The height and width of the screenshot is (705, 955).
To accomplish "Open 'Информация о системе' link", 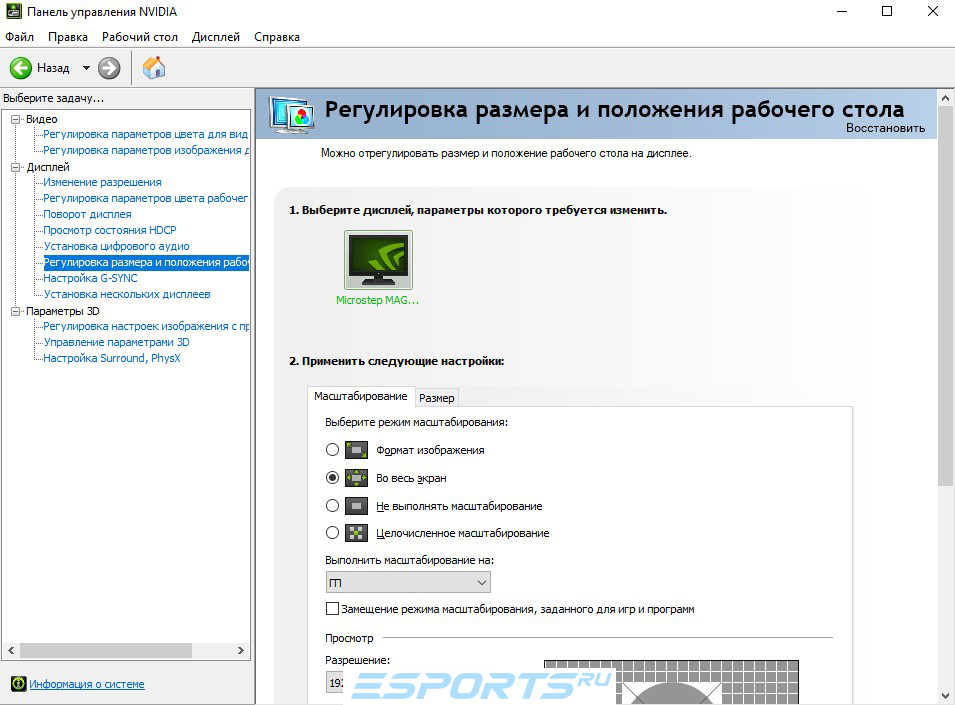I will 87,684.
